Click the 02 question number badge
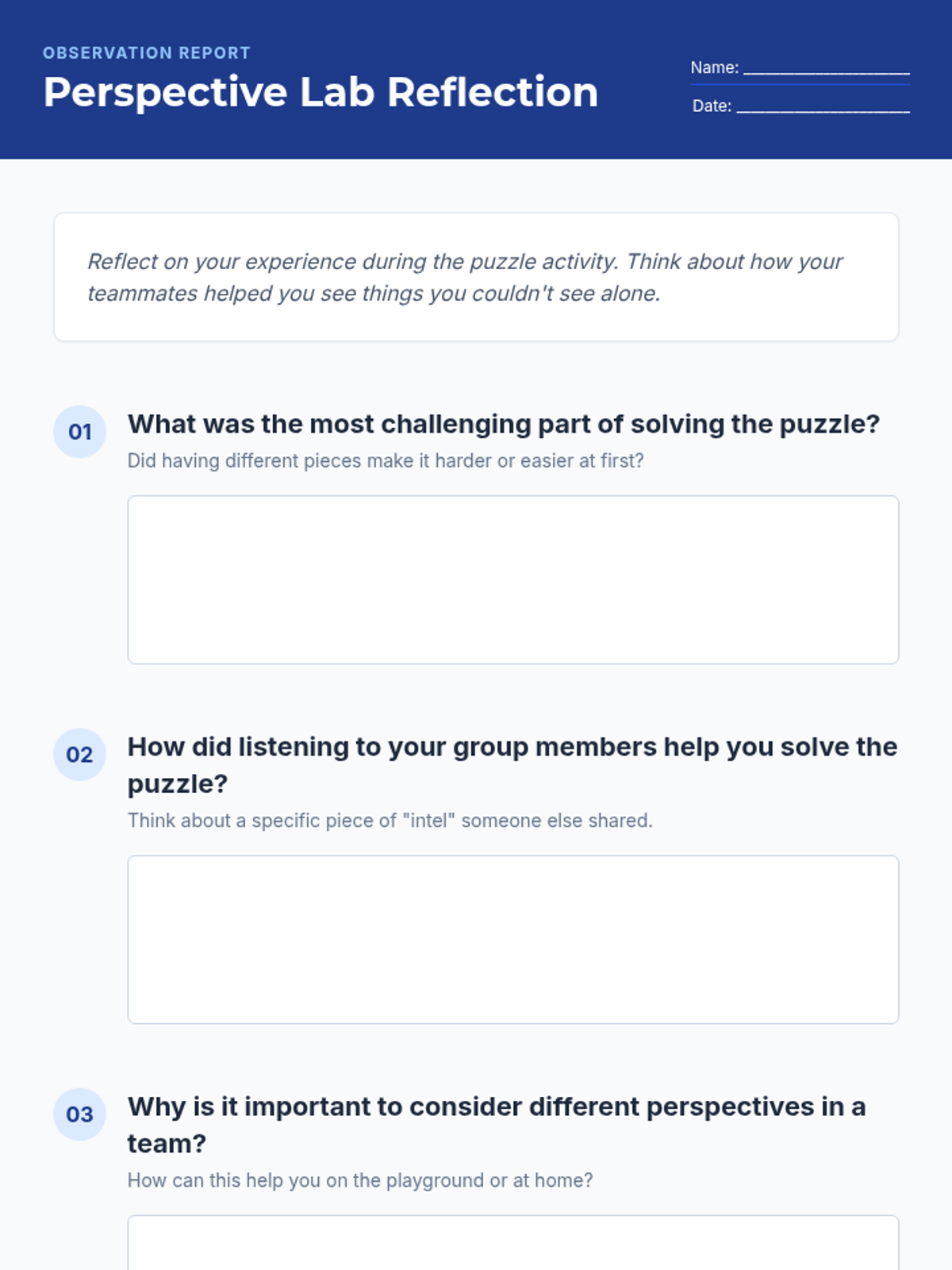This screenshot has width=952, height=1270. 79,754
